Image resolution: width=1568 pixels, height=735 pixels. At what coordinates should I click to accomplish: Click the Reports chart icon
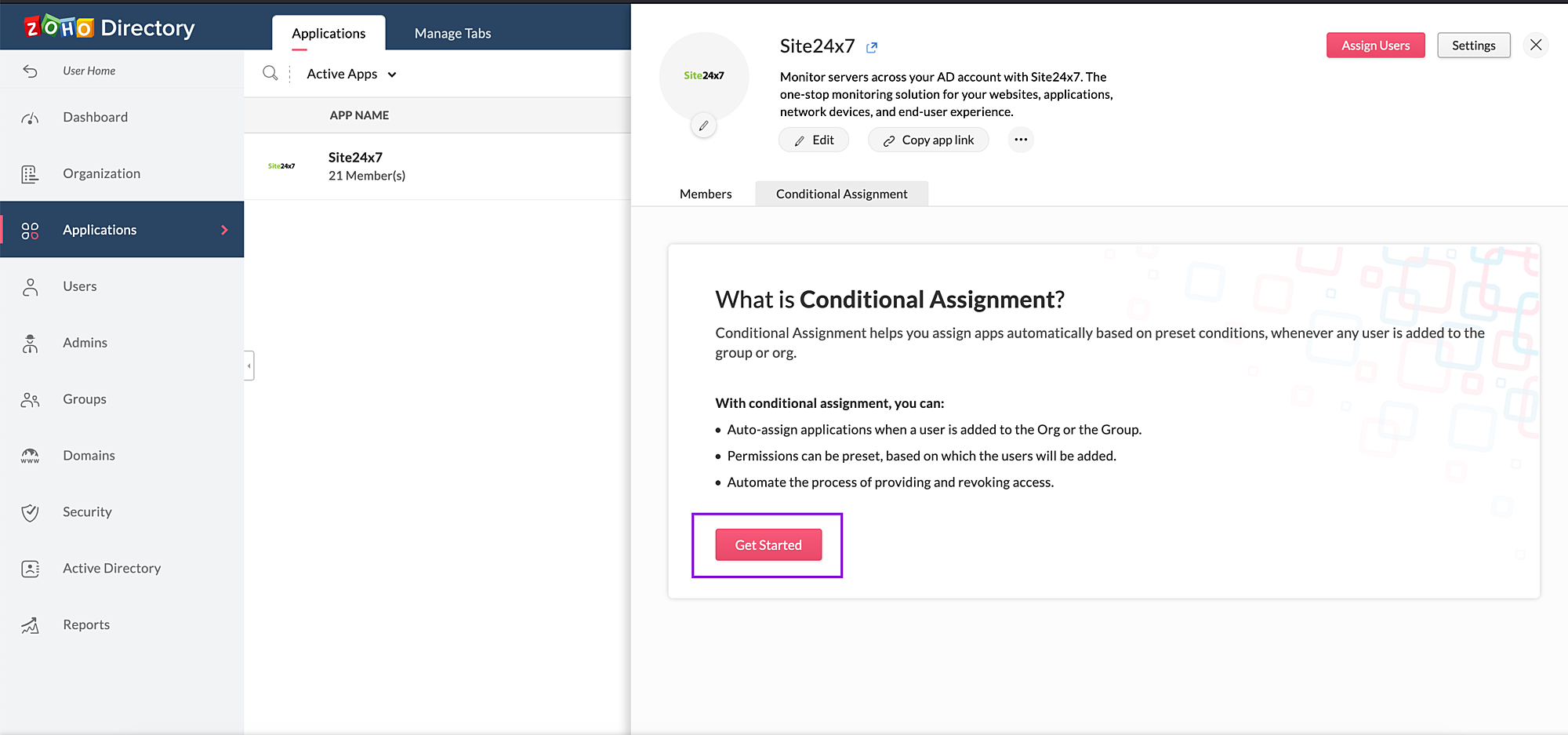coord(30,625)
